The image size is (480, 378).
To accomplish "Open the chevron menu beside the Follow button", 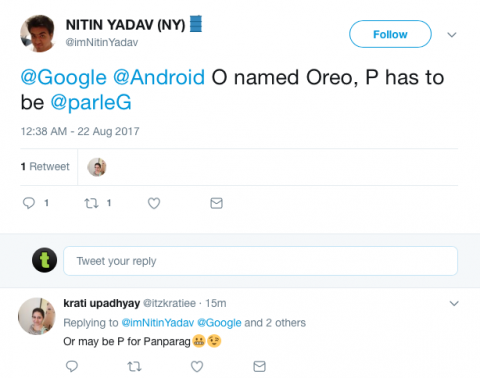I will 452,34.
